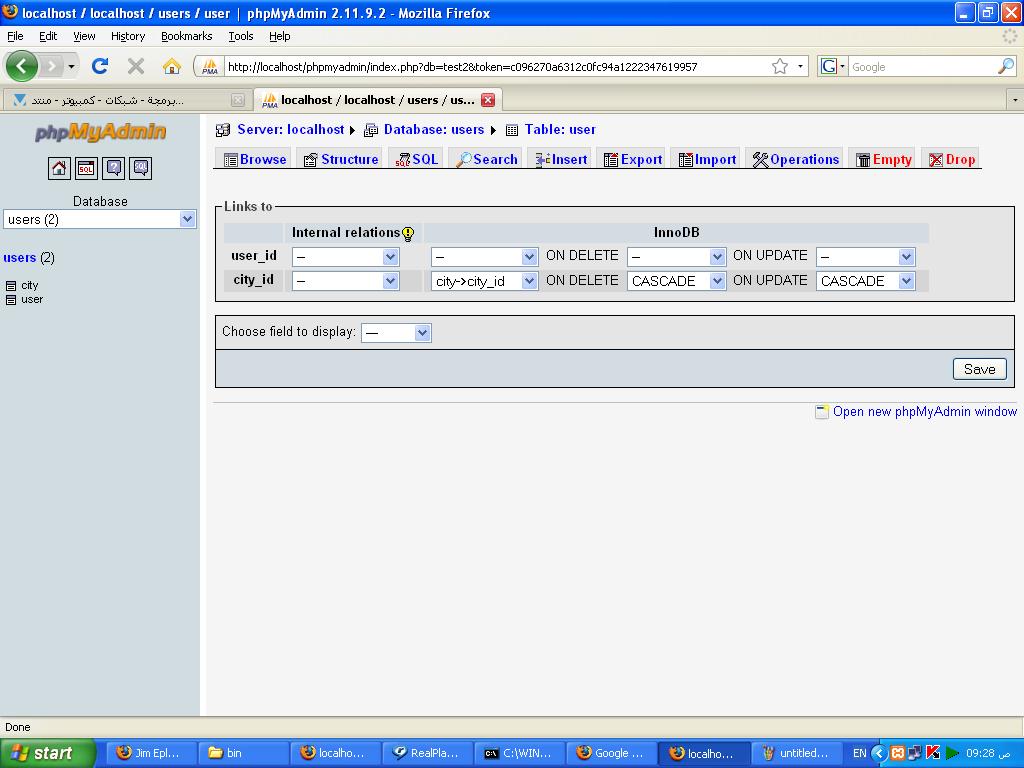Viewport: 1024px width, 768px height.
Task: Click the internal relations lightbulb hint icon
Action: 408,233
